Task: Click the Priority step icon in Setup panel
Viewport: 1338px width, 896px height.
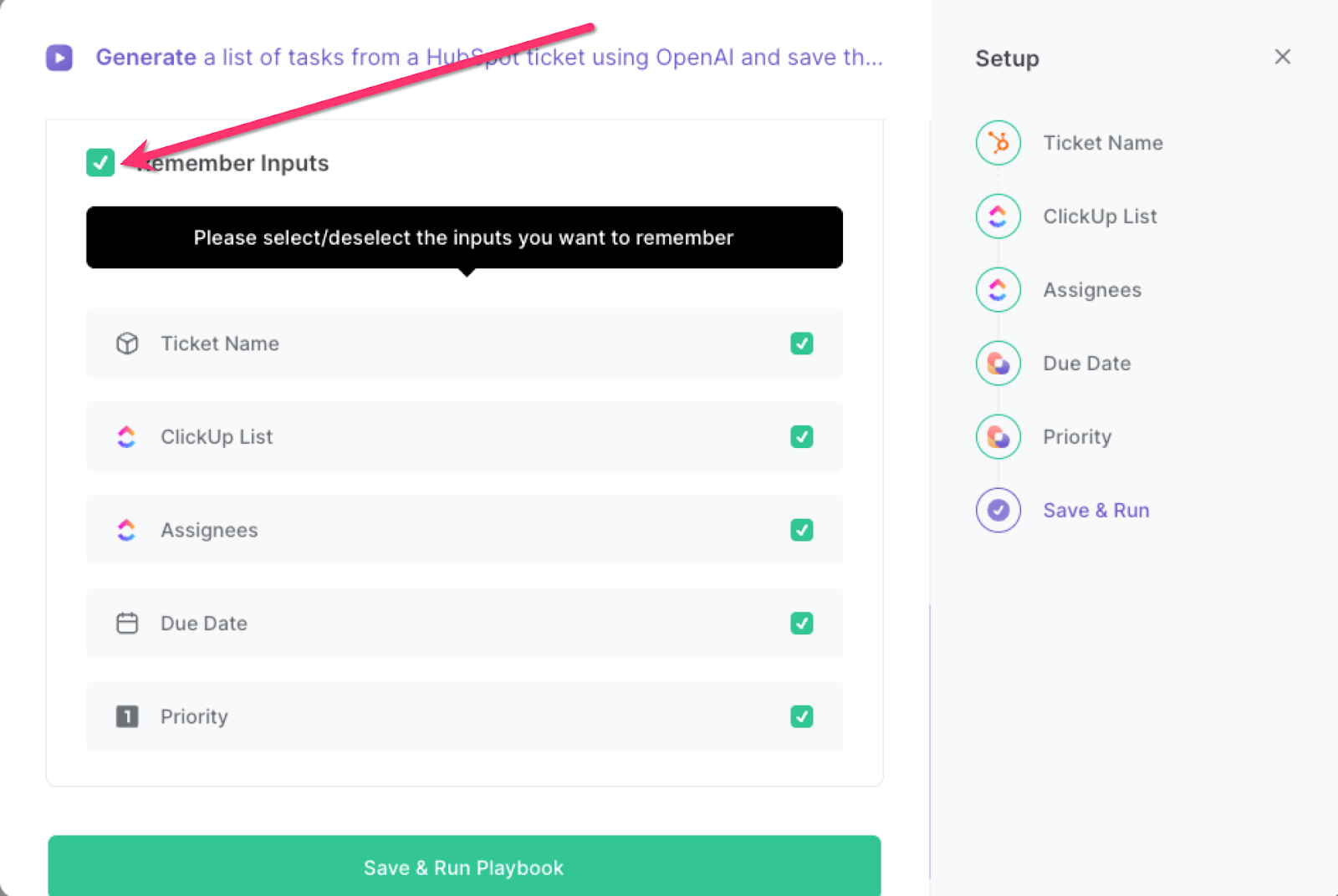Action: point(998,436)
